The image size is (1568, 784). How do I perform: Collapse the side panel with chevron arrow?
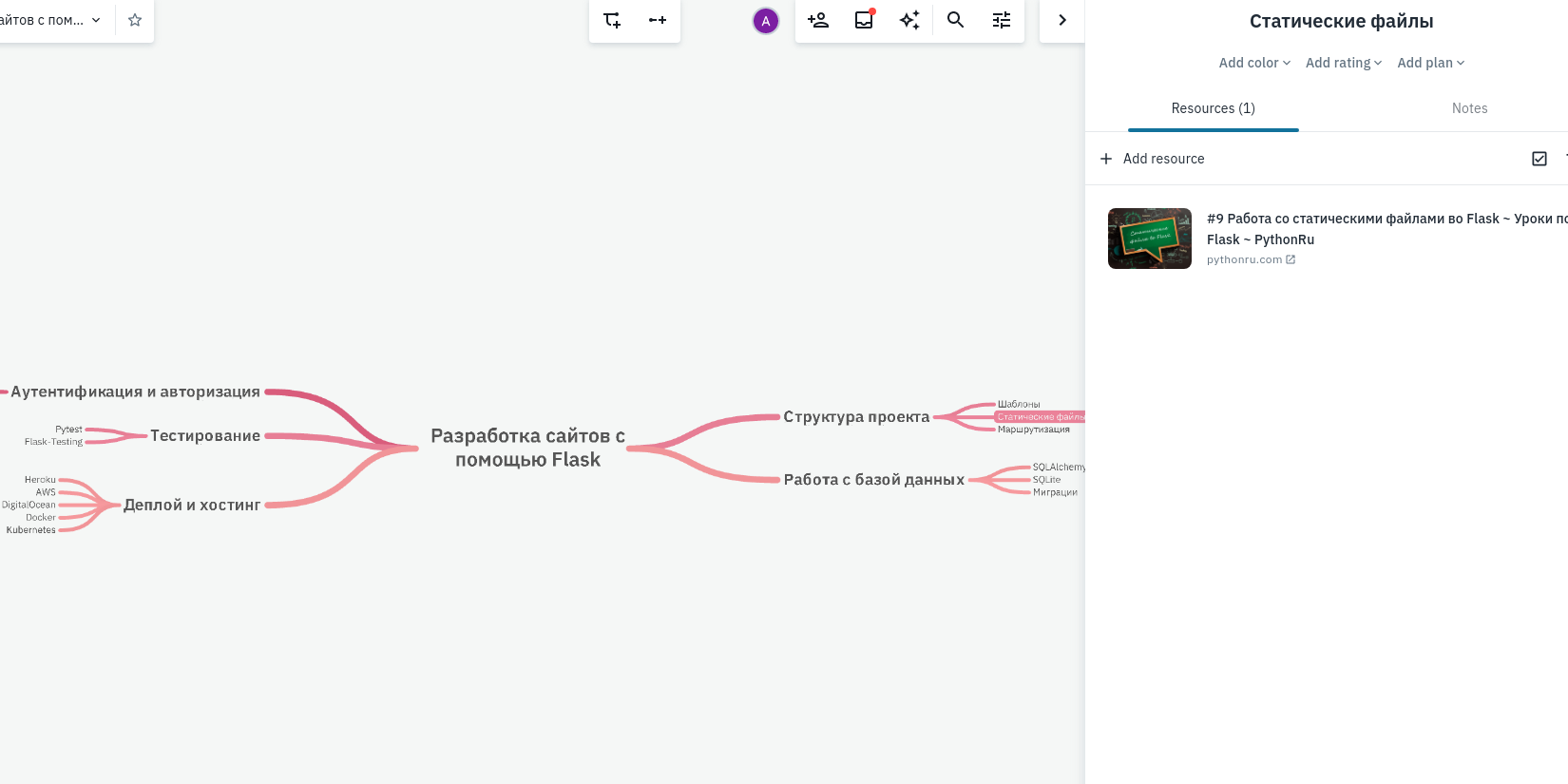click(x=1062, y=20)
